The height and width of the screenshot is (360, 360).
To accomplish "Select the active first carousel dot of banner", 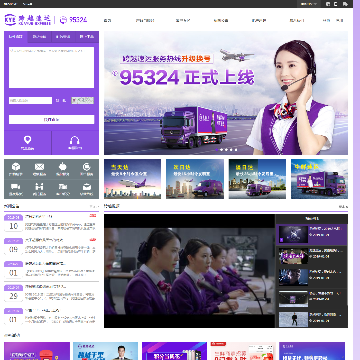I will (x=217, y=150).
